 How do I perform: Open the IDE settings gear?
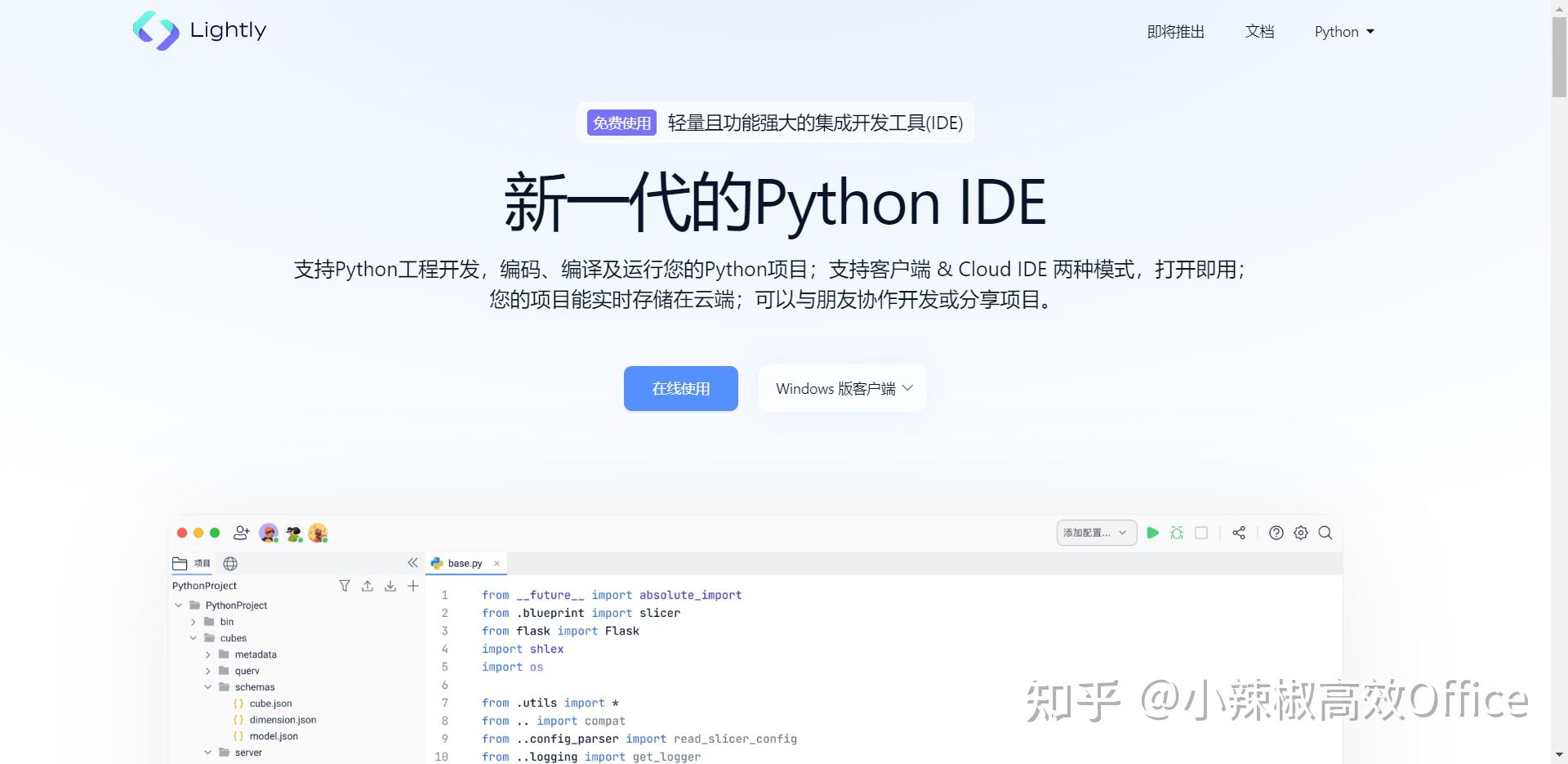(1300, 533)
